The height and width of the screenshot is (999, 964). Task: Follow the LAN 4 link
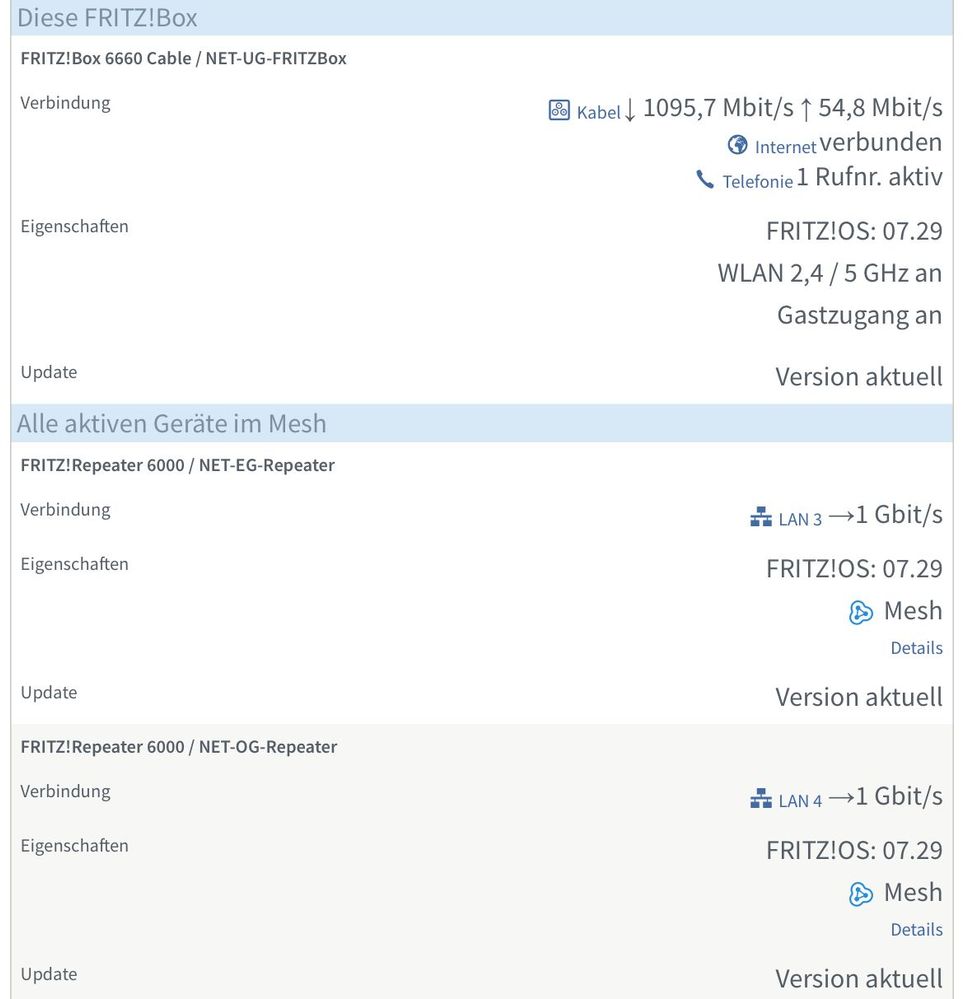(800, 801)
